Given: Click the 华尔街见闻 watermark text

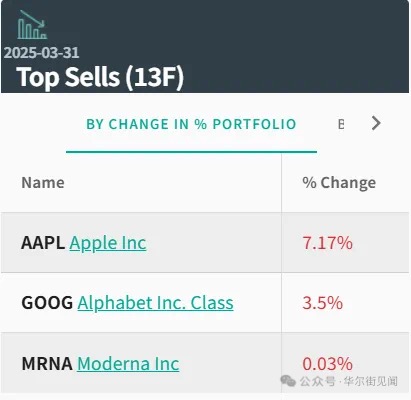Looking at the screenshot, I should 371,381.
